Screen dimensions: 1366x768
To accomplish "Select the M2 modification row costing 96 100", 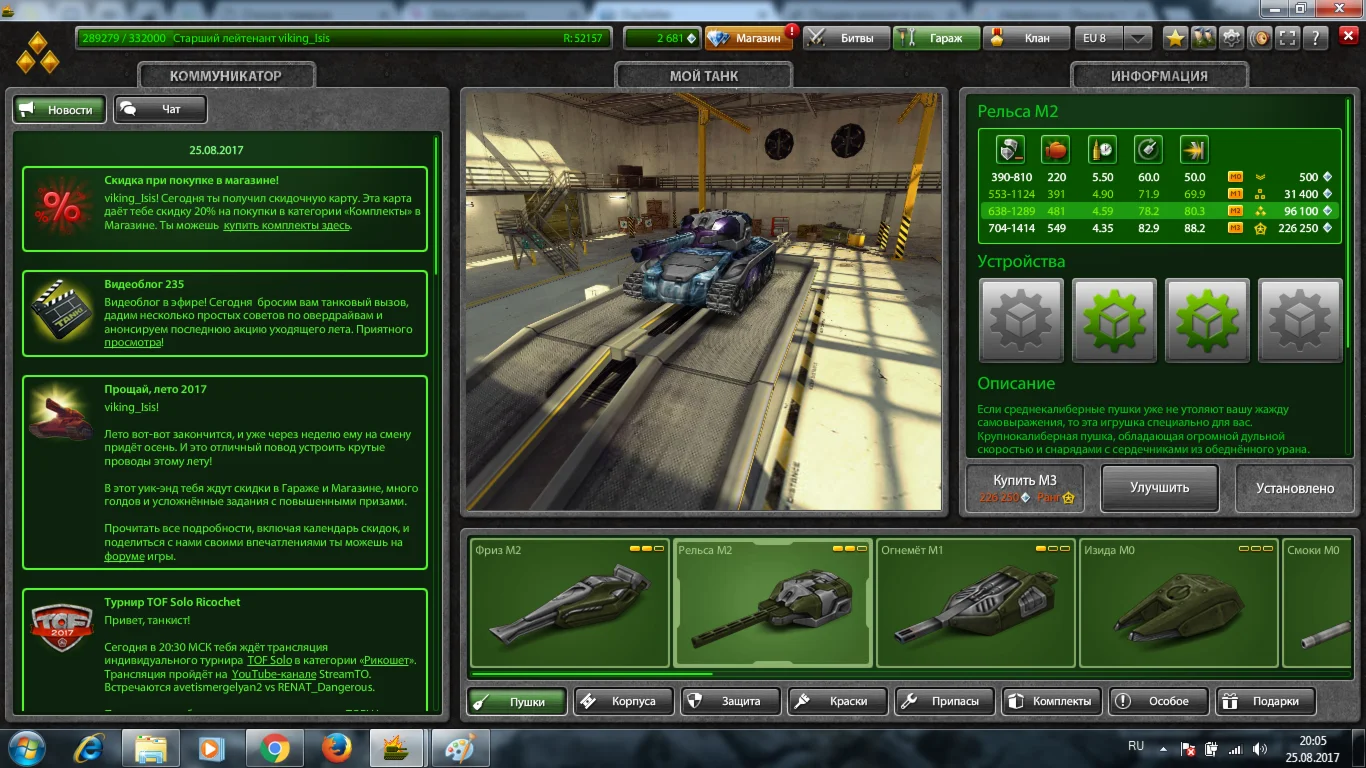I will [1160, 211].
